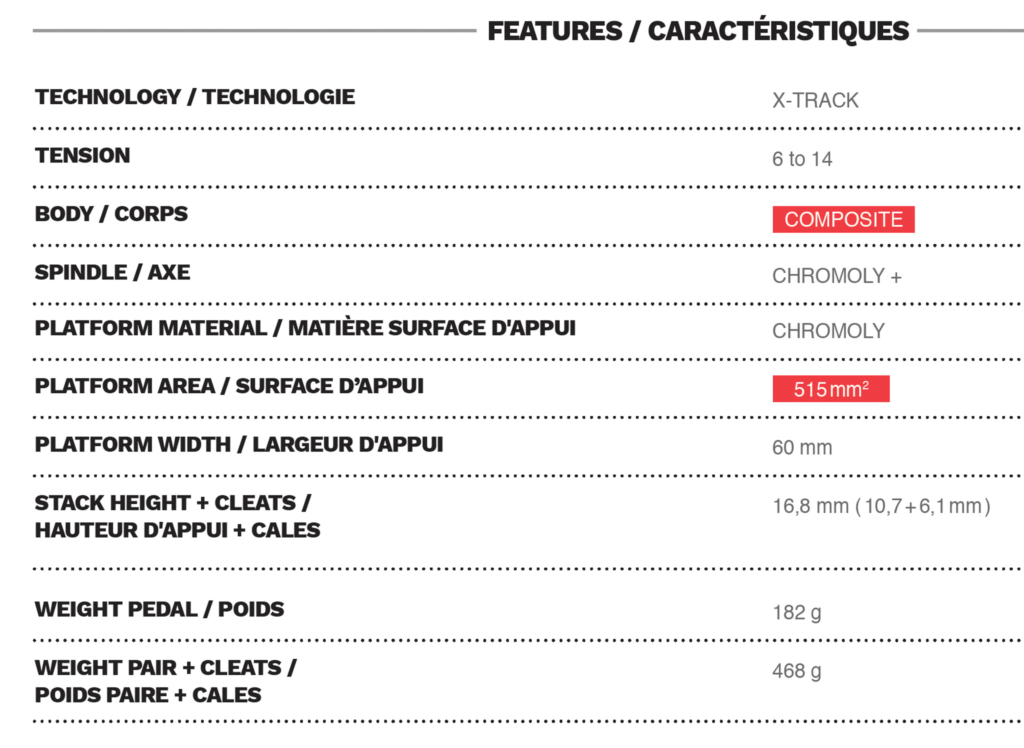This screenshot has width=1024, height=748.
Task: Select the Platform Width / Largeur d'appui label
Action: pos(239,444)
